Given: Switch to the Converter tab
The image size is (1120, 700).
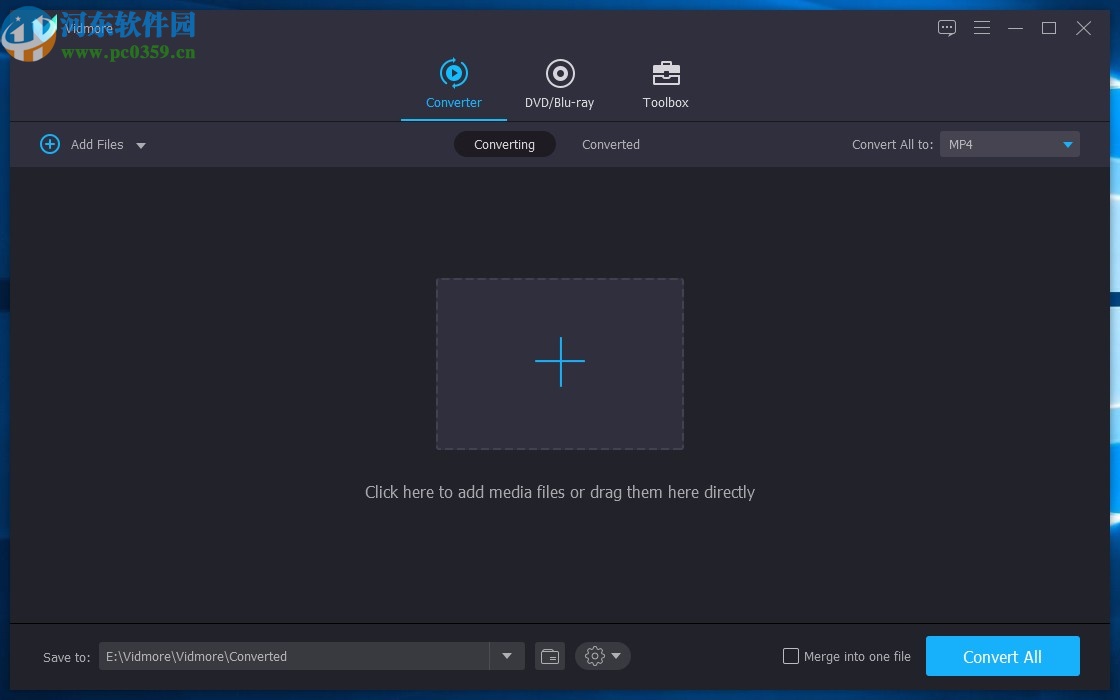Looking at the screenshot, I should (x=454, y=85).
